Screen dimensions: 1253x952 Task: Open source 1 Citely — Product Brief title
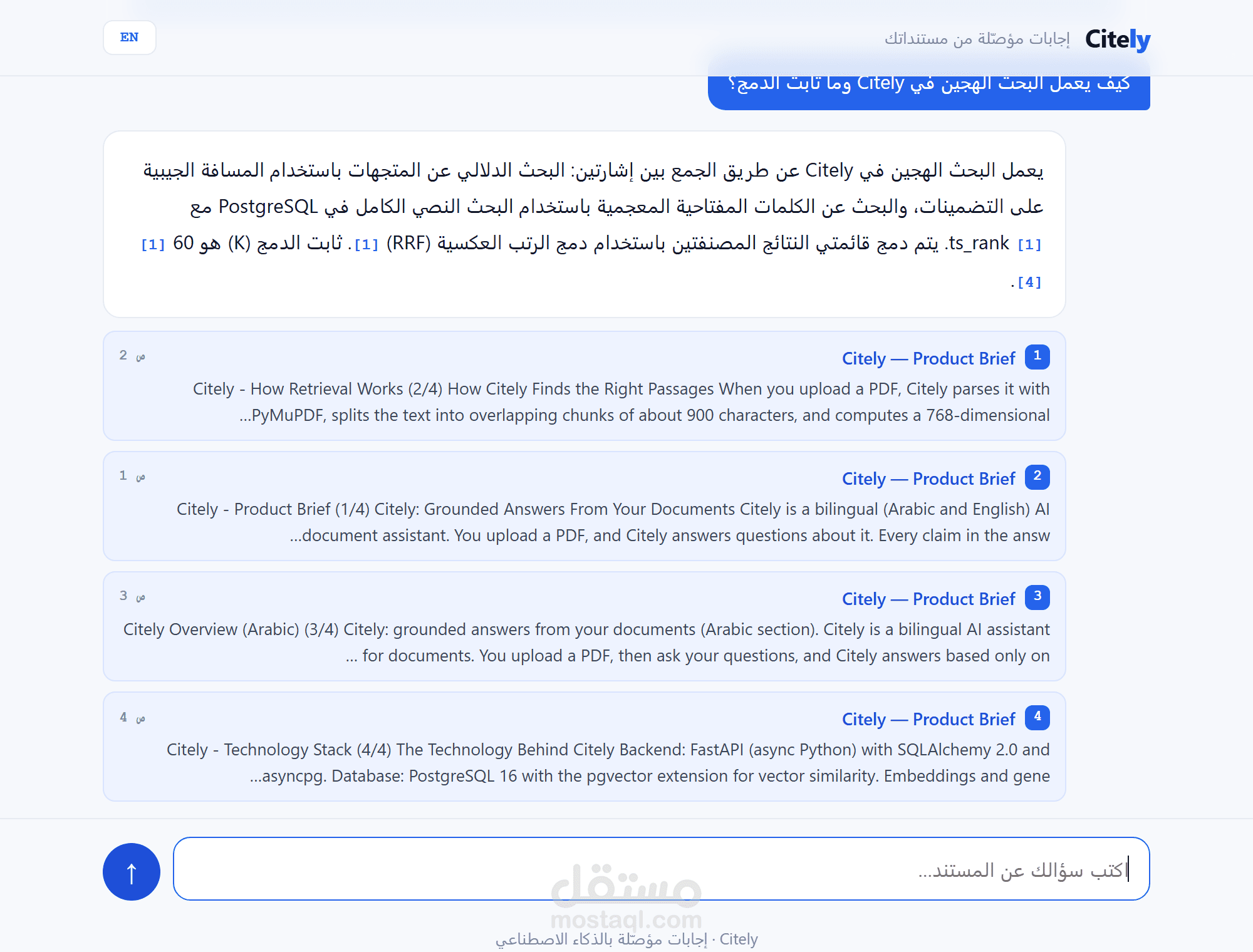(x=928, y=358)
